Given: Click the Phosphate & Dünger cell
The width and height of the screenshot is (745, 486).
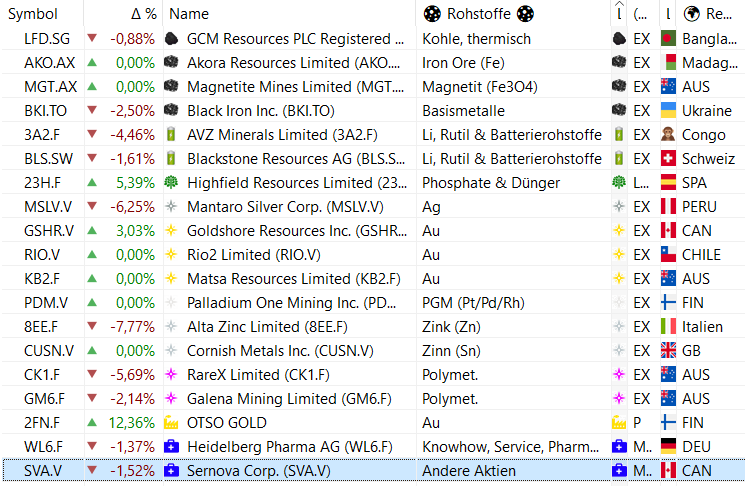Looking at the screenshot, I should tap(491, 183).
